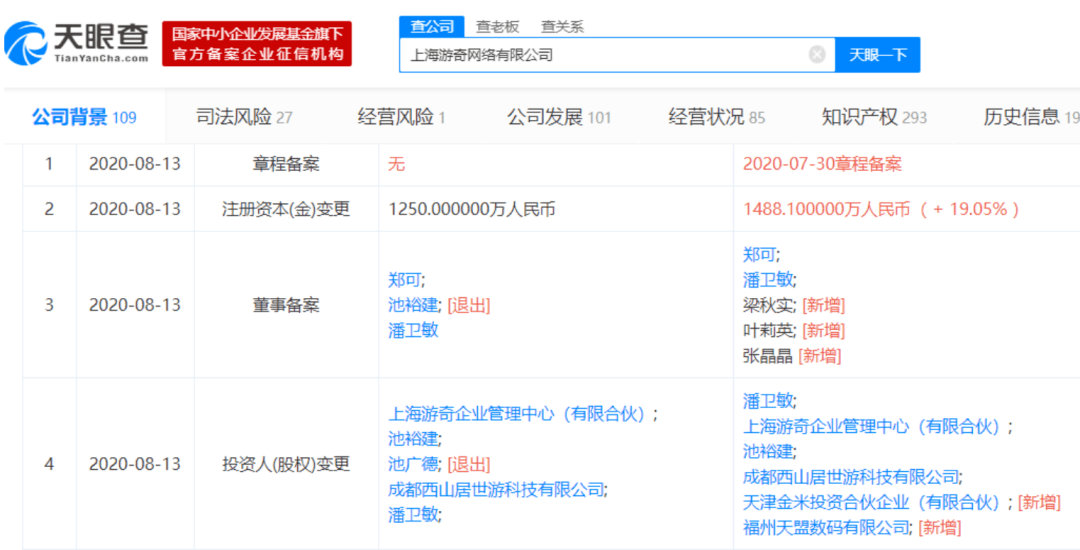The image size is (1080, 550).
Task: Open the 司法风险 tab
Action: pyautogui.click(x=245, y=118)
